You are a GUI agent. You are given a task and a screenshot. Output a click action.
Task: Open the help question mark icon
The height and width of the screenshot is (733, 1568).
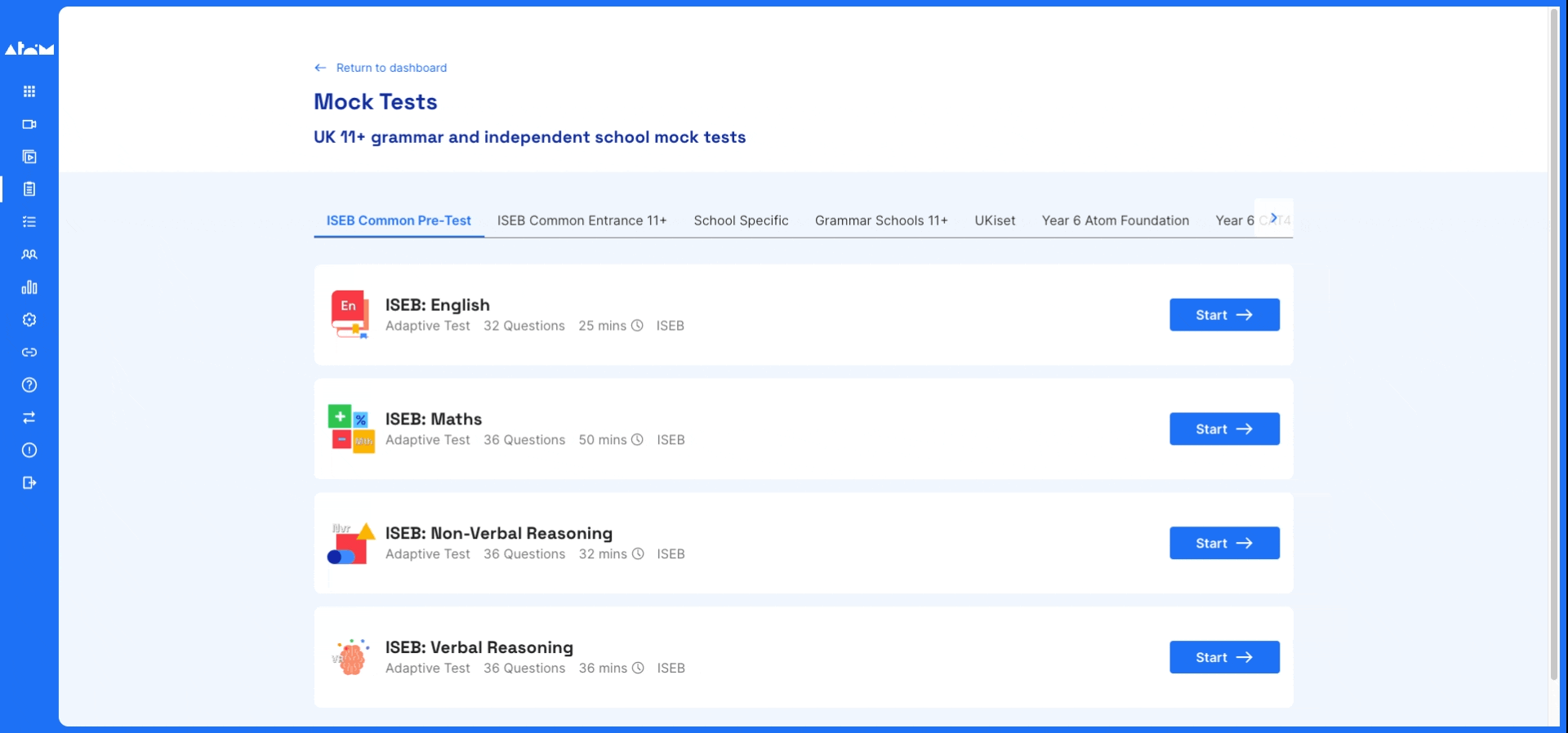pos(29,385)
